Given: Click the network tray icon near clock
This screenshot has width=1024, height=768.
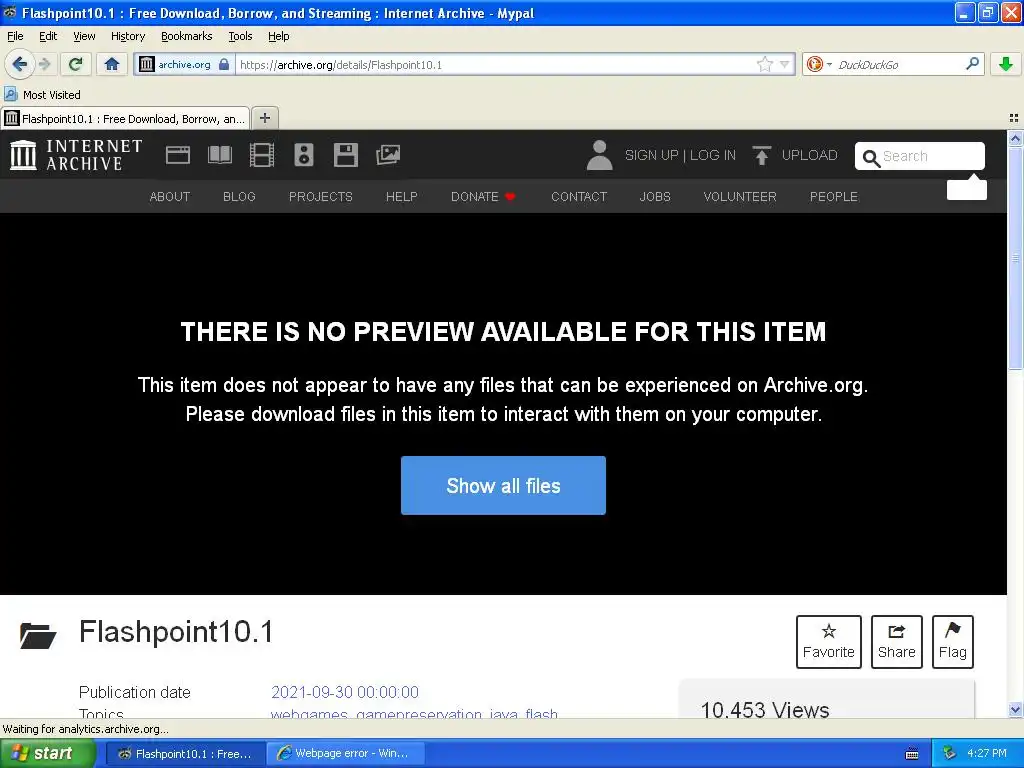Looking at the screenshot, I should click(949, 753).
